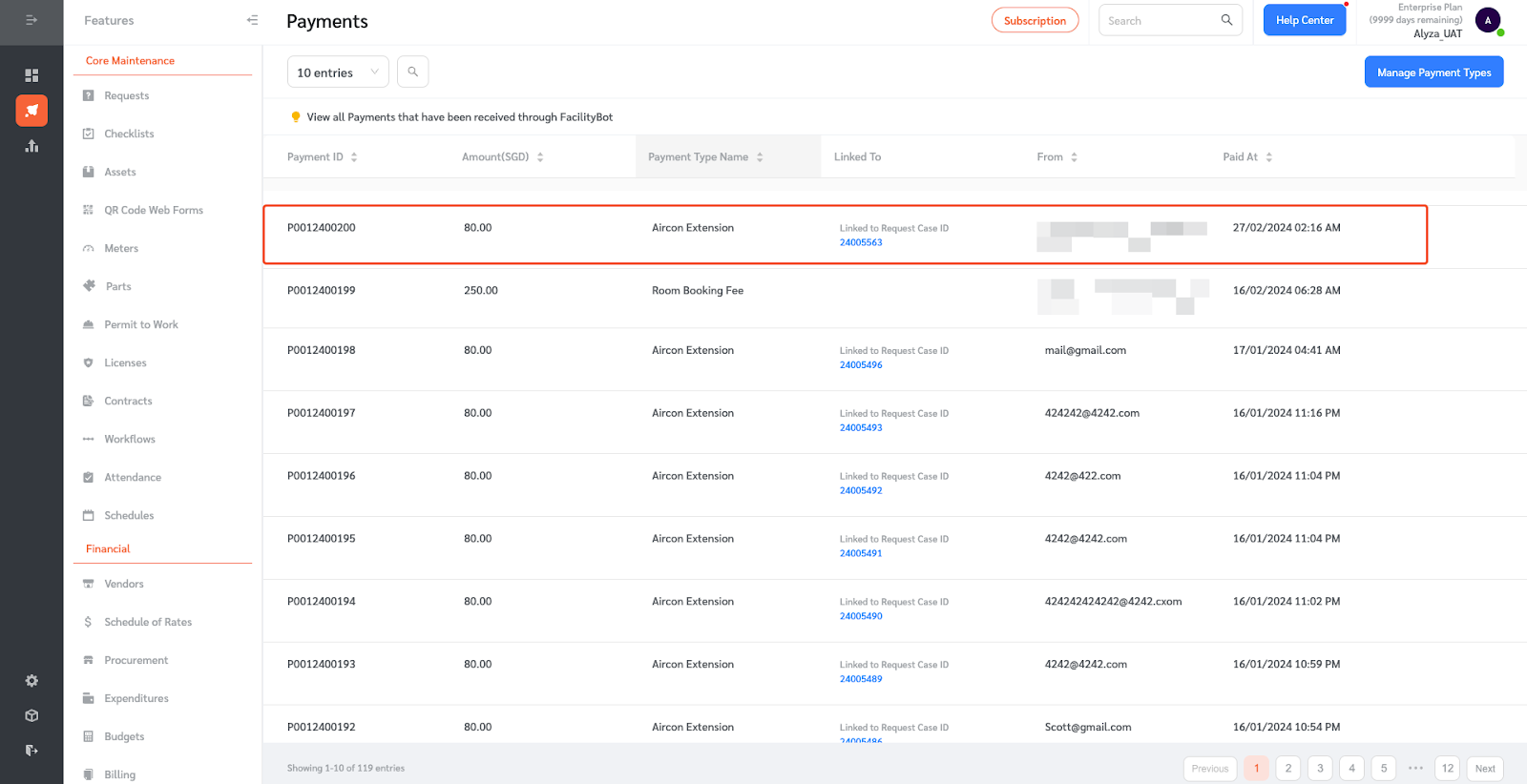Click the Permit to Work icon
1527x784 pixels.
point(89,324)
